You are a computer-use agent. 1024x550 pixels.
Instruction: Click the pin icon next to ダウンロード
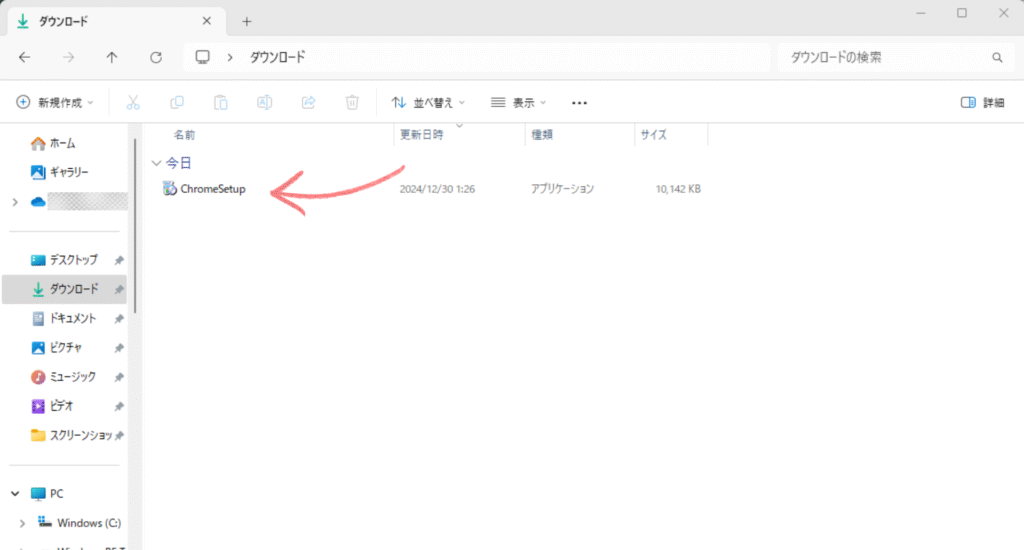119,289
